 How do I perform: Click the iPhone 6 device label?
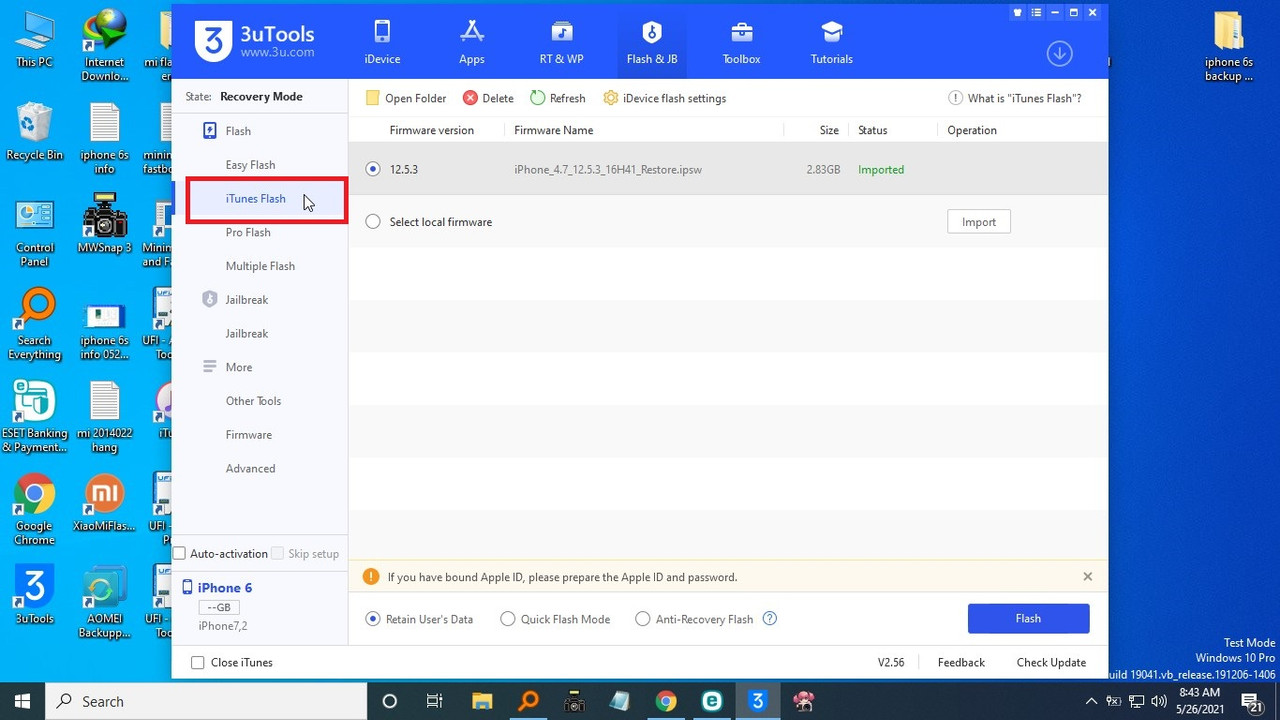click(x=225, y=588)
